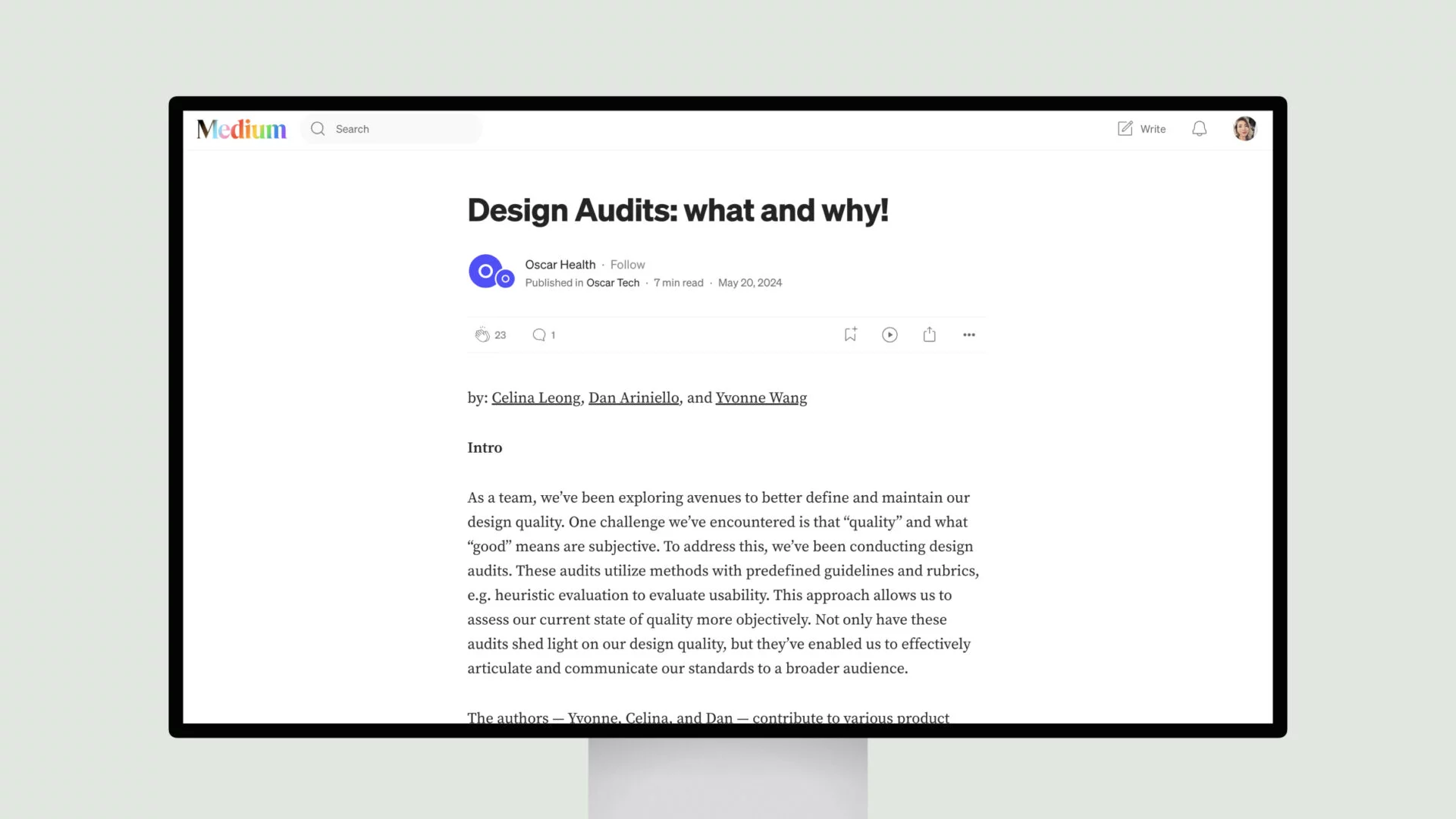Click the bookmark/save icon
Screen dimensions: 1456x819
850,334
